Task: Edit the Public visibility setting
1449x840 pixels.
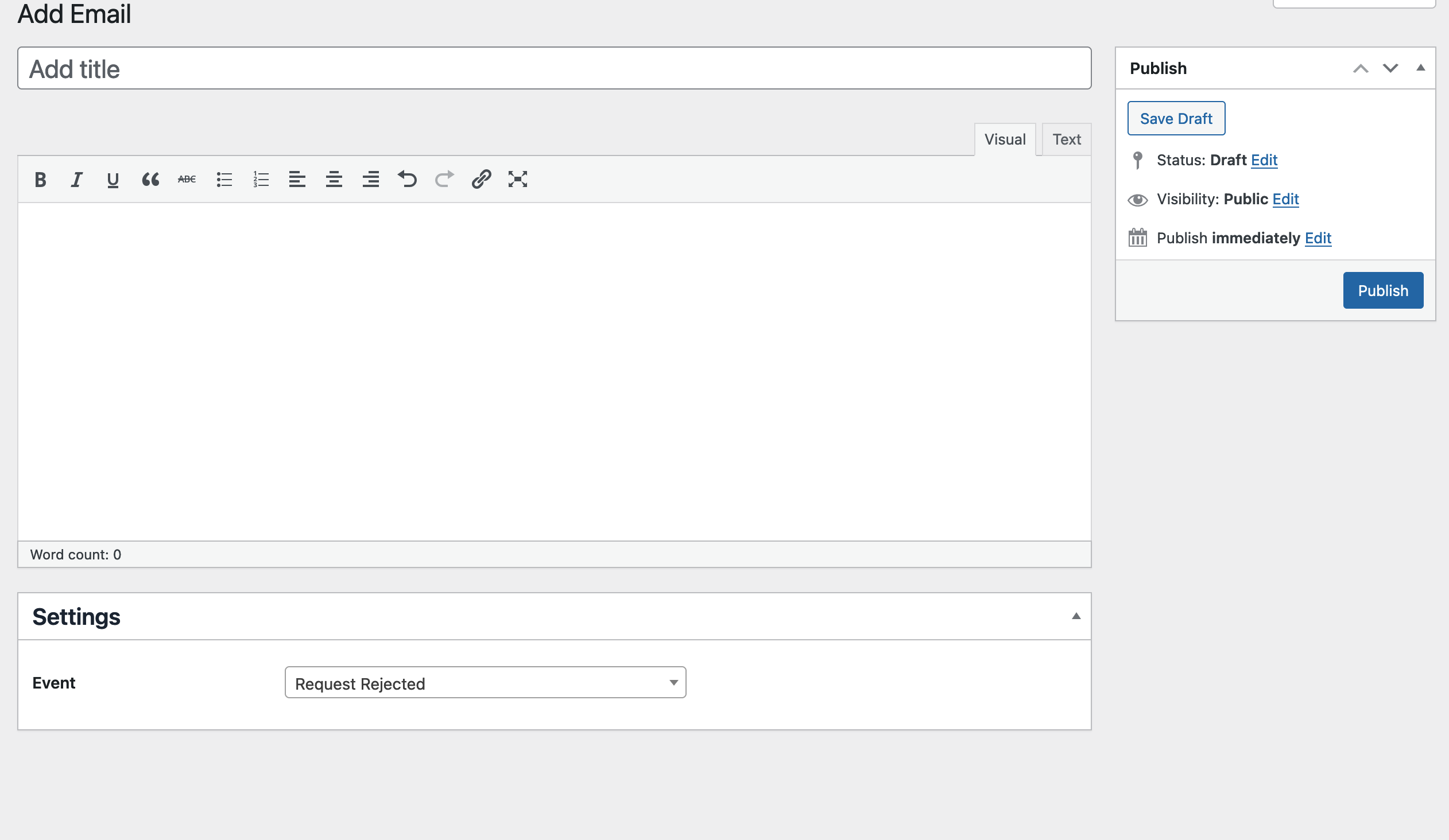Action: 1285,199
